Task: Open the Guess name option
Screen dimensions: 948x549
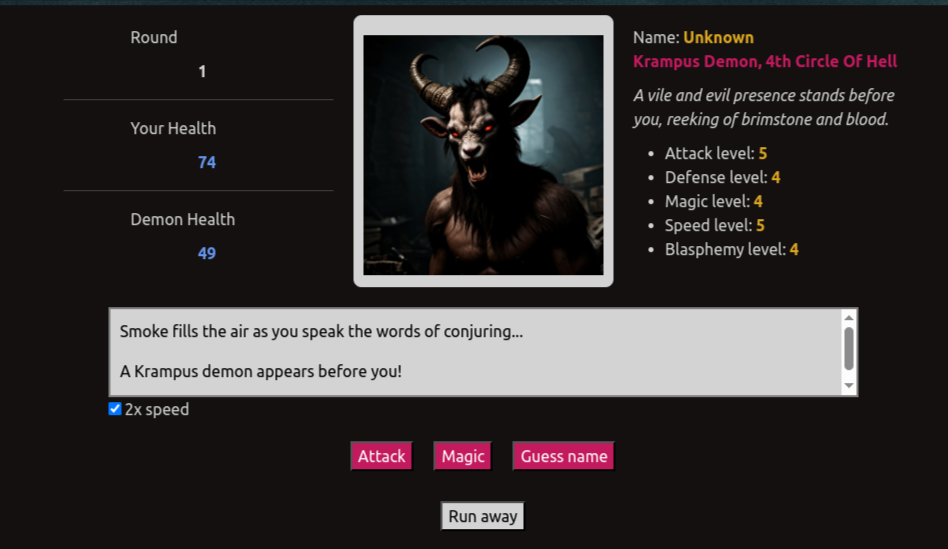Action: coord(563,456)
